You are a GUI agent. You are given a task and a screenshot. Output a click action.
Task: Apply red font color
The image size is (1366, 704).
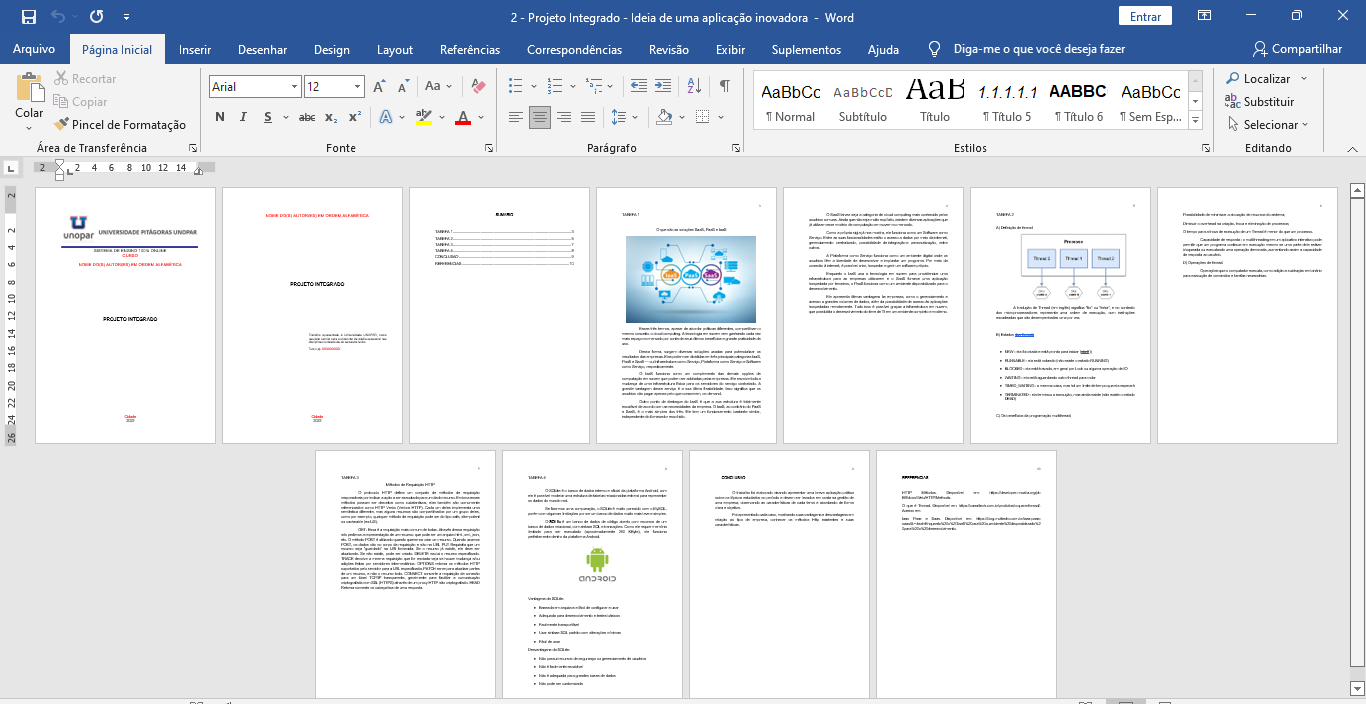click(463, 117)
